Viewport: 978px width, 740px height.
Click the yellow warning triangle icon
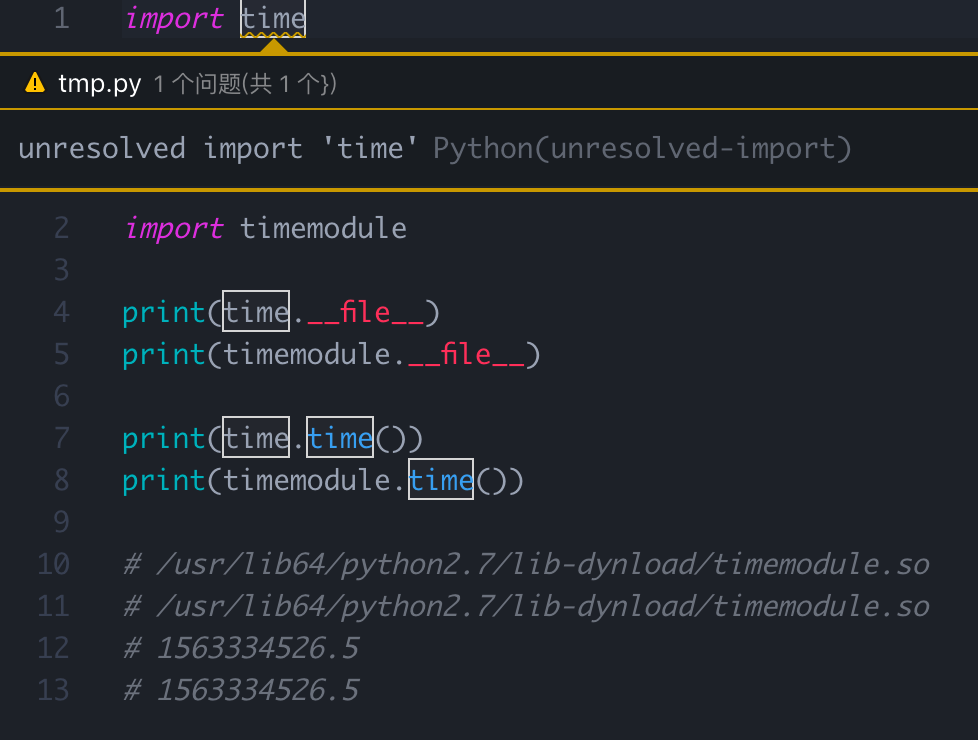coord(34,83)
